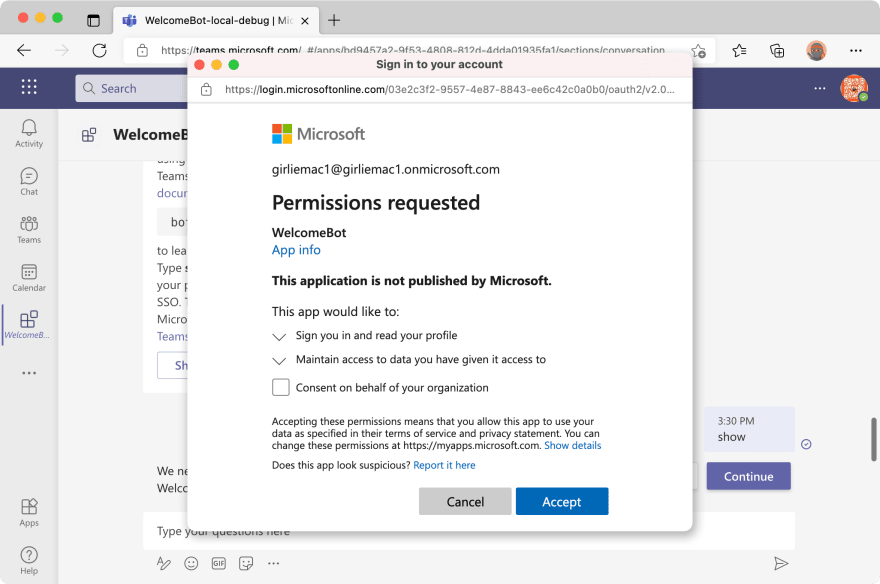Click the Report it here link
The height and width of the screenshot is (584, 880).
(x=444, y=465)
